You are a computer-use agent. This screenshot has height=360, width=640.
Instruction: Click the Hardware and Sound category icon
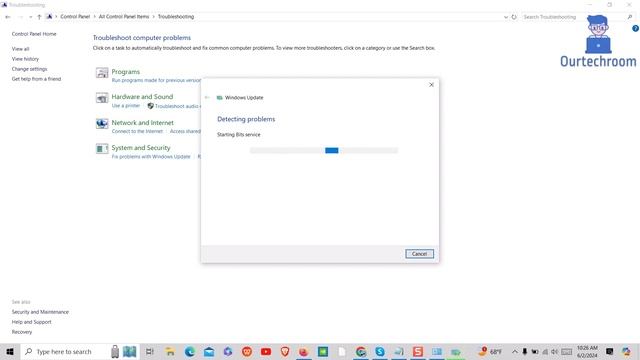pyautogui.click(x=102, y=98)
